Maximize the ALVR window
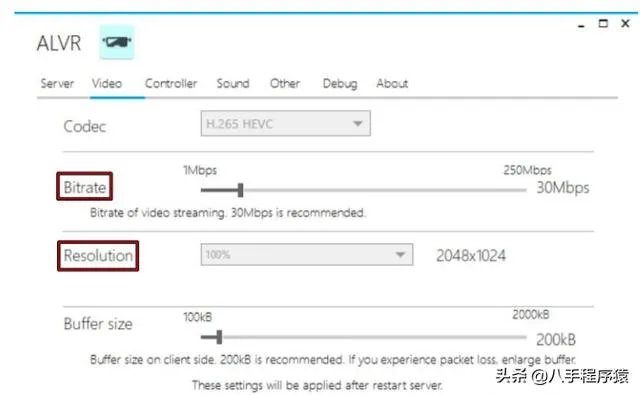The width and height of the screenshot is (640, 395). point(603,24)
